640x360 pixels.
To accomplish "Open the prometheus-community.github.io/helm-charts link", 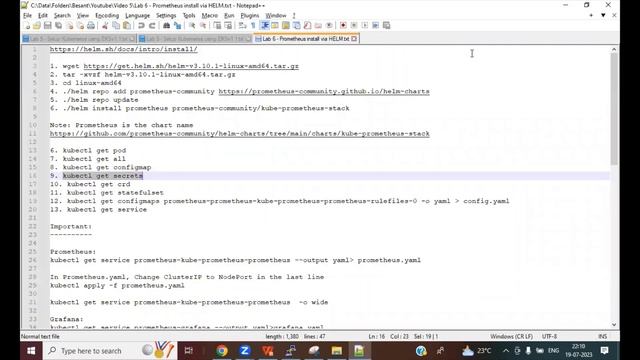I will click(324, 91).
